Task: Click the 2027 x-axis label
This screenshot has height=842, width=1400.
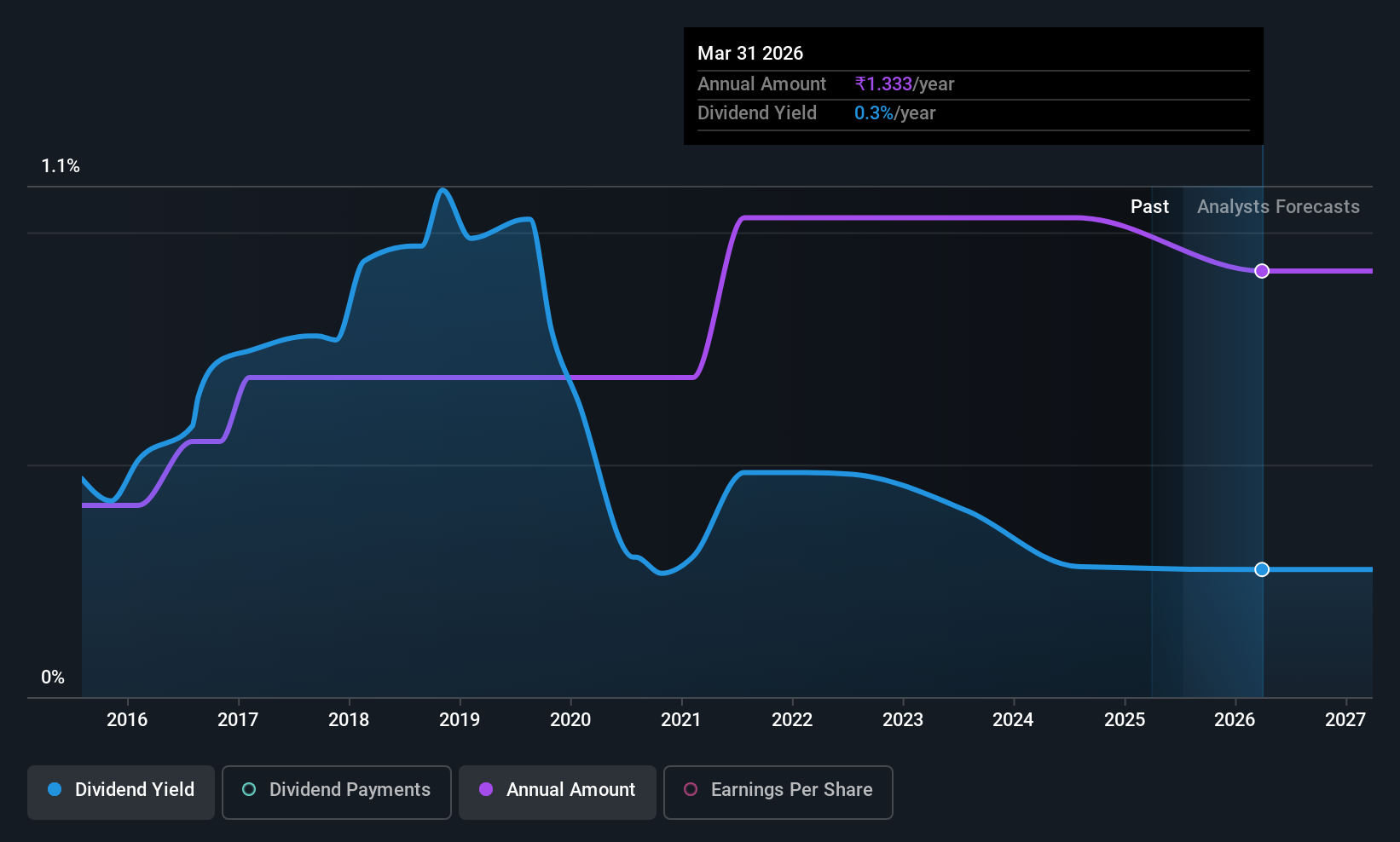Action: pos(1345,720)
